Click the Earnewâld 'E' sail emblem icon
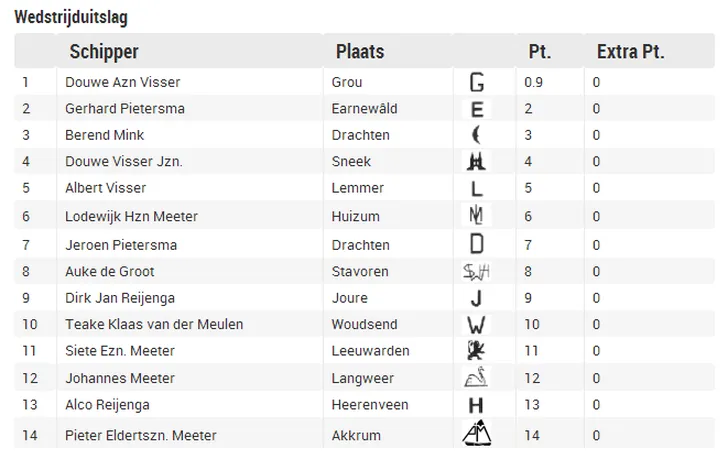The width and height of the screenshot is (728, 459). [477, 109]
